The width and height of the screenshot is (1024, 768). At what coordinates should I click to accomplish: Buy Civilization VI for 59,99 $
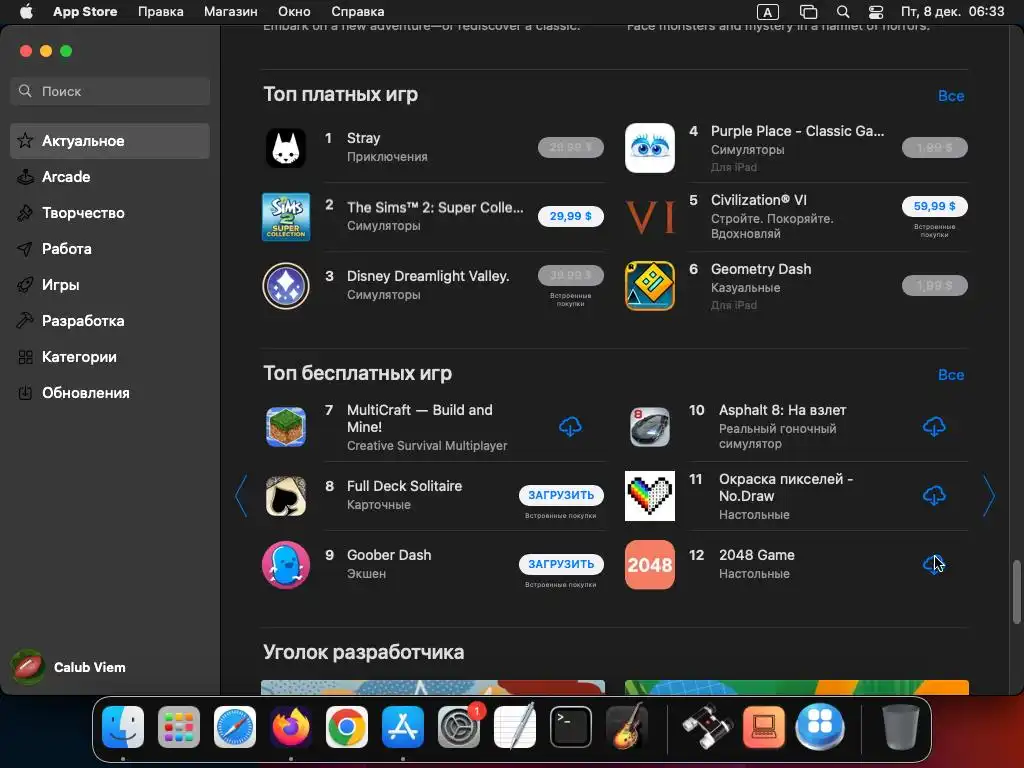click(935, 206)
